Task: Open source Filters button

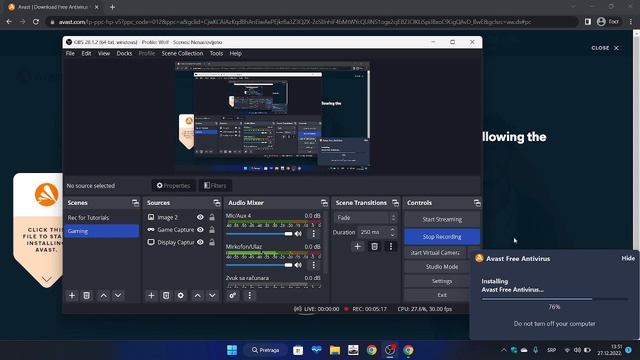Action: pos(215,185)
